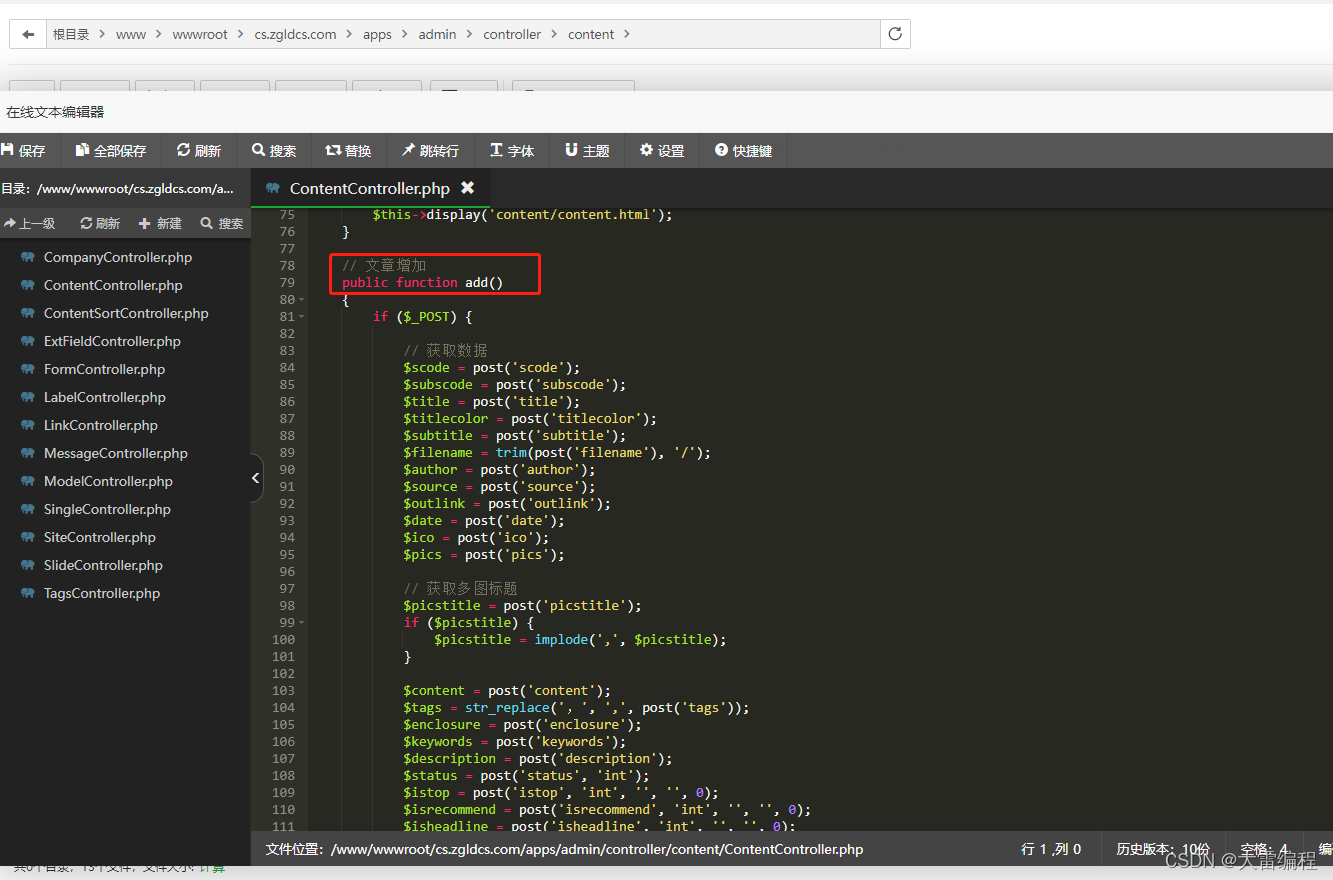Place cursor on the public function add() line
This screenshot has height=880, width=1333.
click(x=422, y=283)
